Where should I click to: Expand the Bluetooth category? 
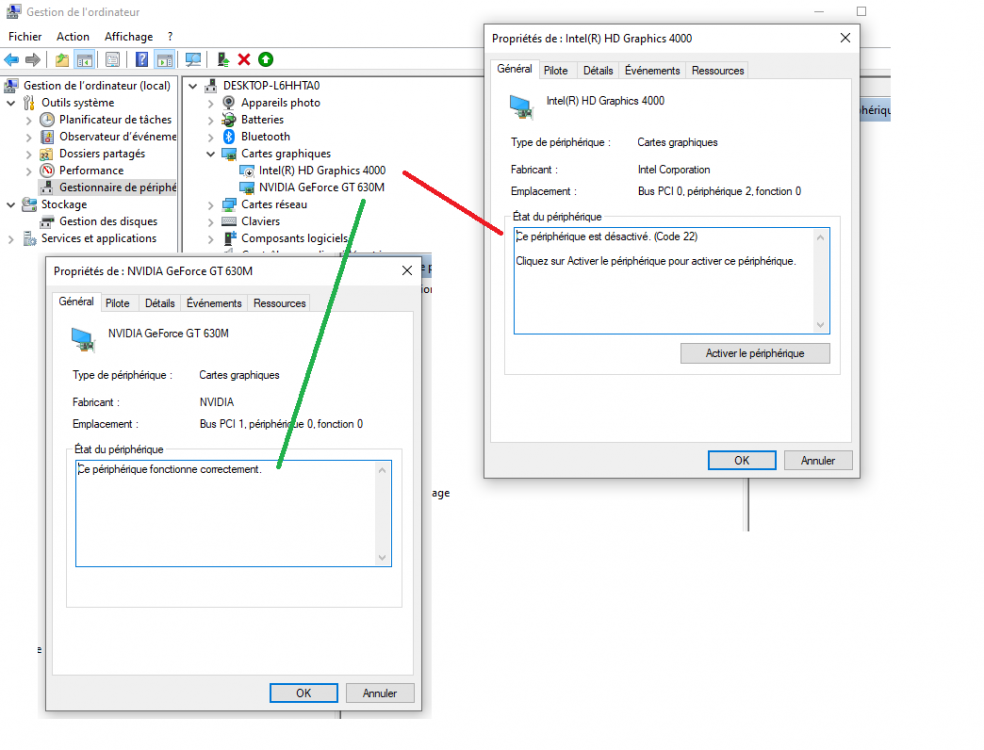(211, 137)
